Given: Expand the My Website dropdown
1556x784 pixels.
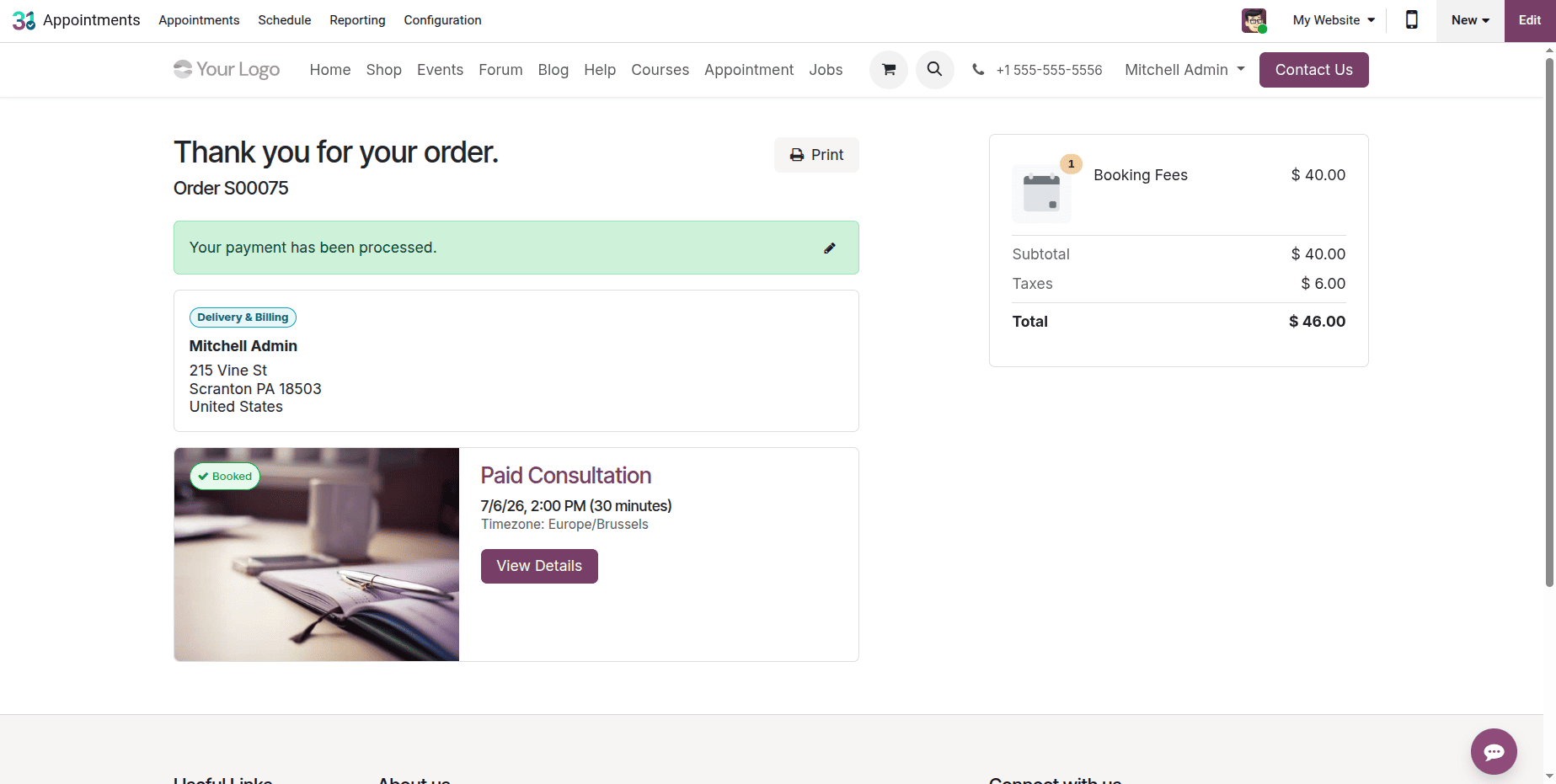Looking at the screenshot, I should pos(1334,20).
